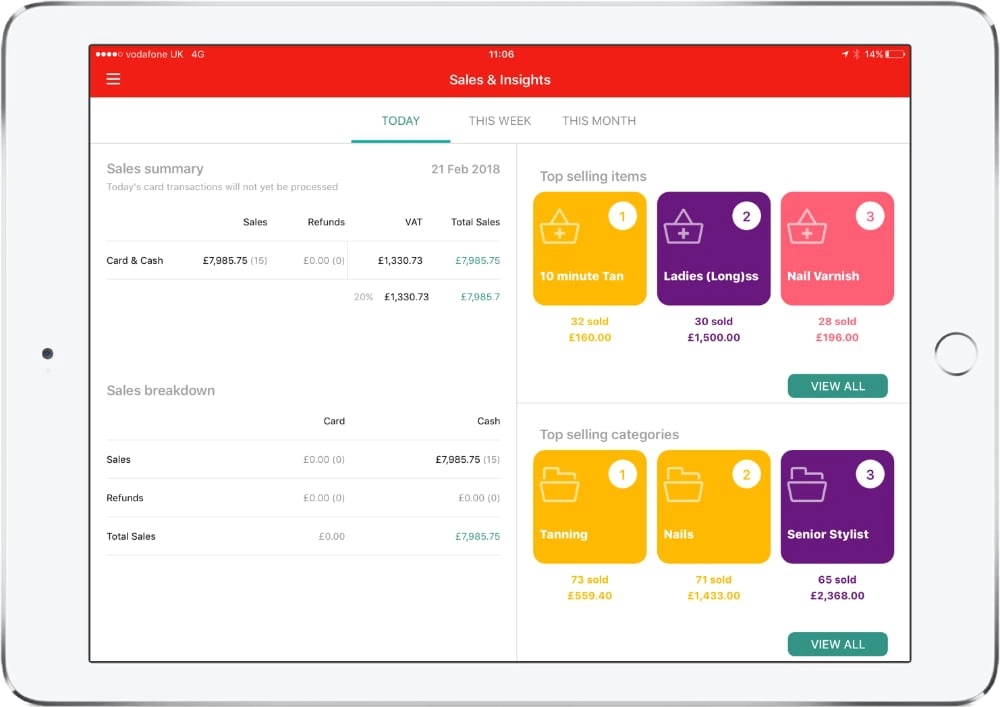Click Total Sales row label in breakdown
The height and width of the screenshot is (707, 1000).
[131, 536]
